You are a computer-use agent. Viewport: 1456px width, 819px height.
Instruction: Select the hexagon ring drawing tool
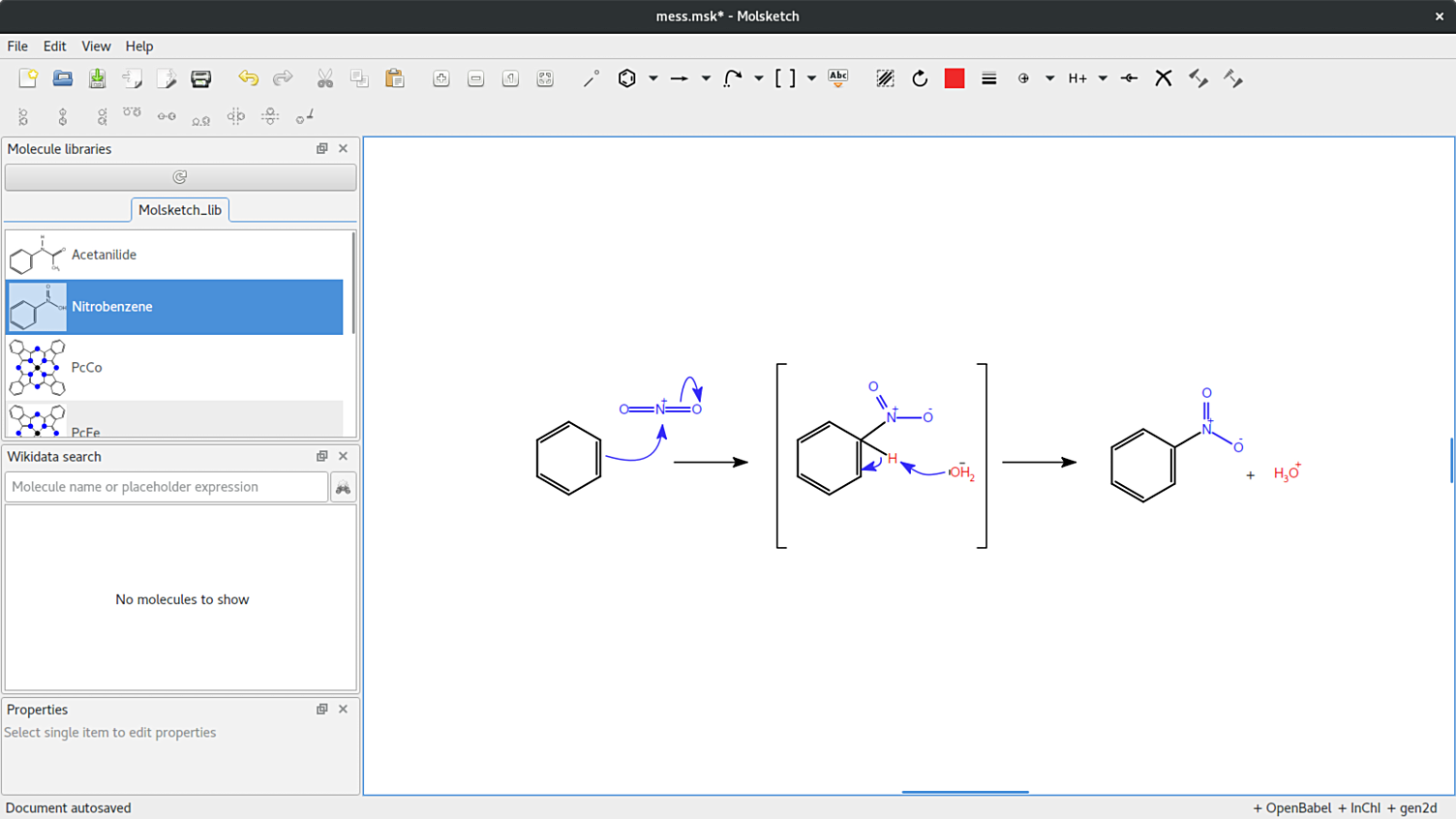[x=627, y=78]
